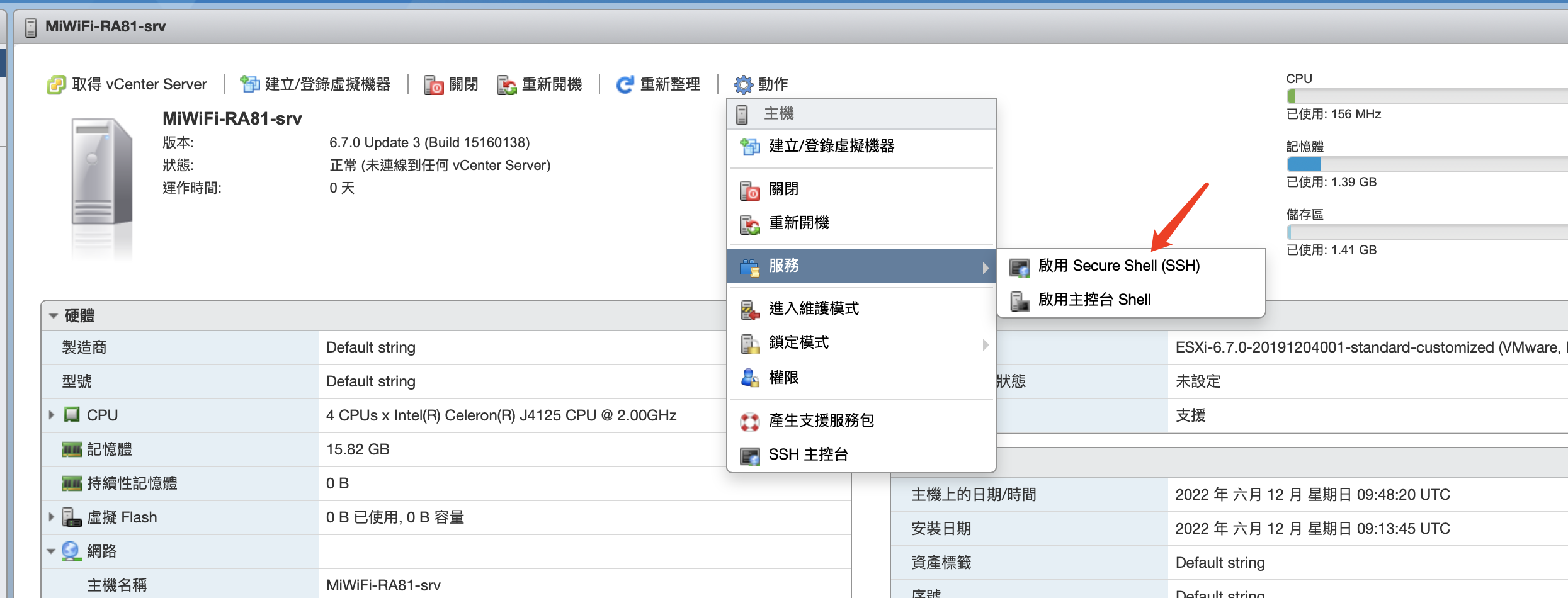Click the SSH console icon in menu
Viewport: 1568px width, 598px height.
(x=749, y=455)
